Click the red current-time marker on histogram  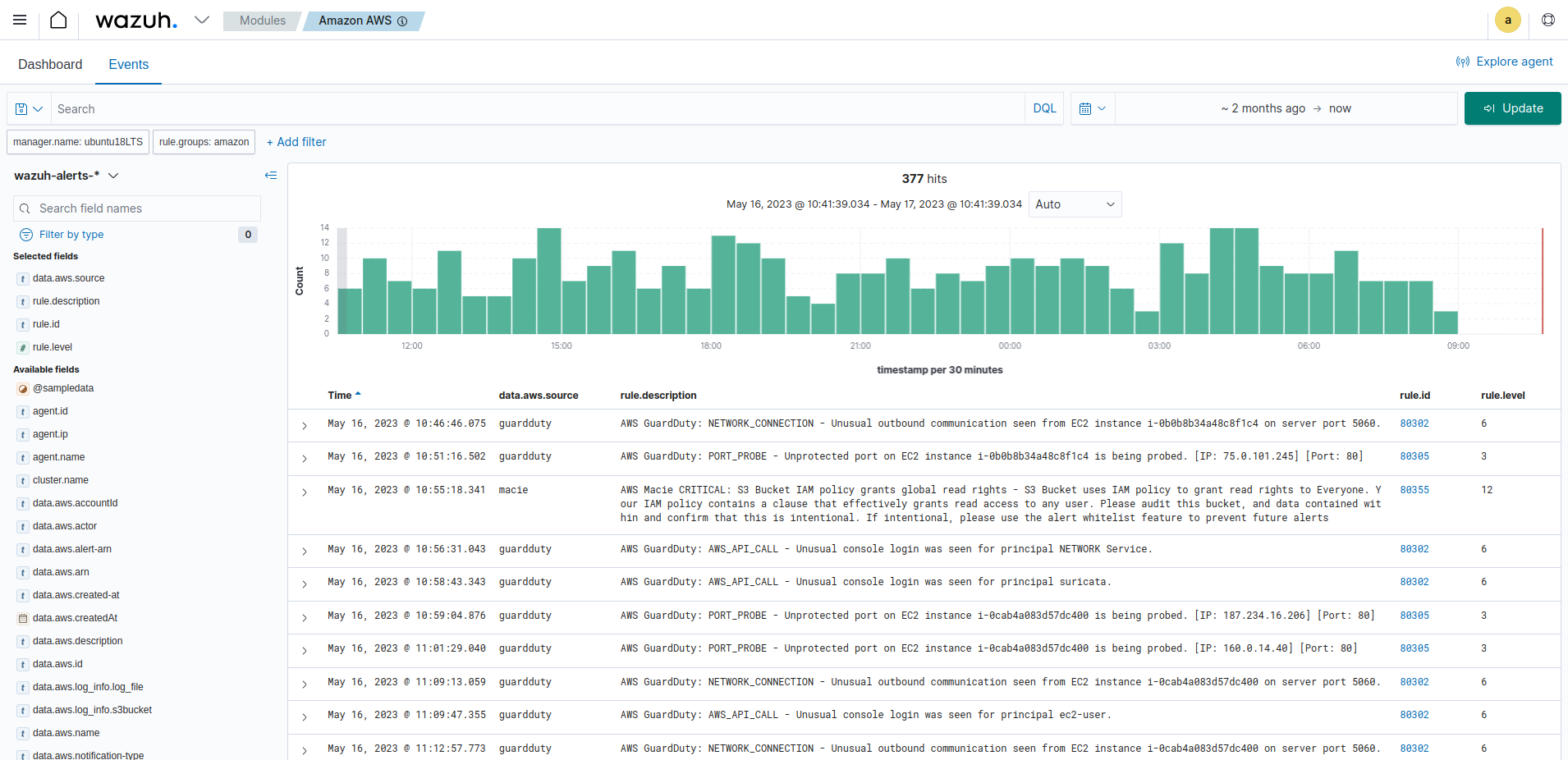click(1543, 281)
